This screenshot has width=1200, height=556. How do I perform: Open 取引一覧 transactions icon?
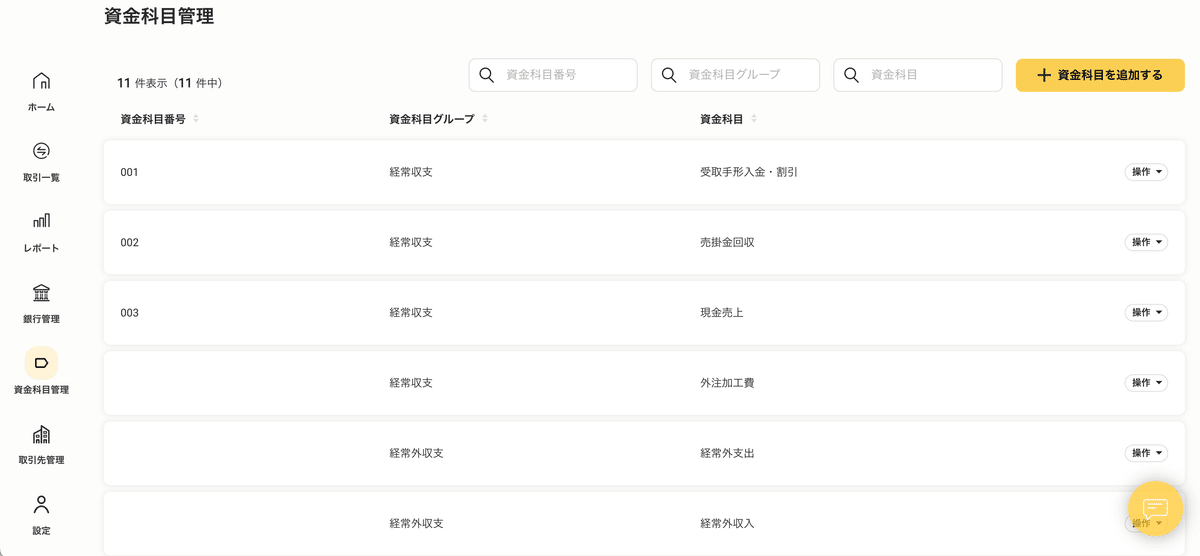[x=41, y=151]
